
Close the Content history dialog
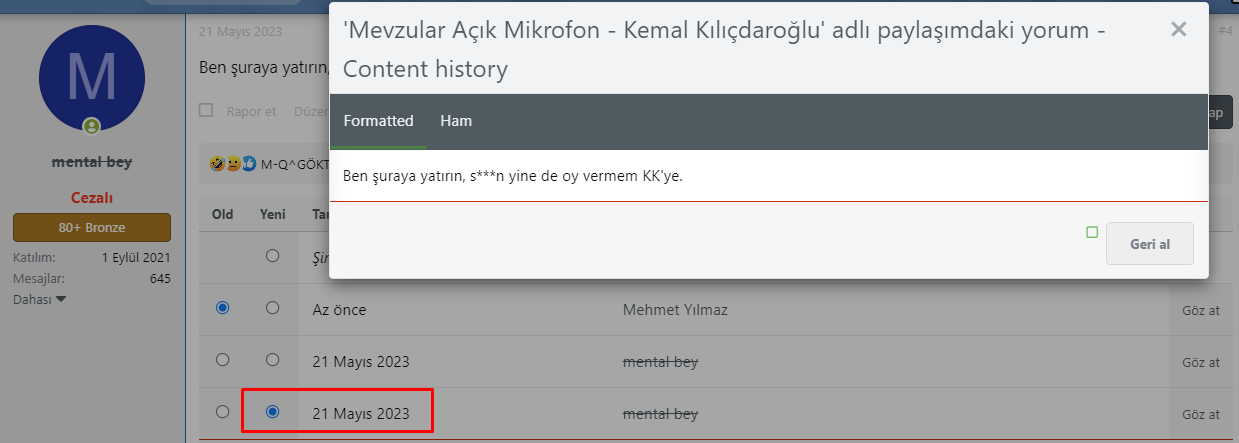(1178, 30)
